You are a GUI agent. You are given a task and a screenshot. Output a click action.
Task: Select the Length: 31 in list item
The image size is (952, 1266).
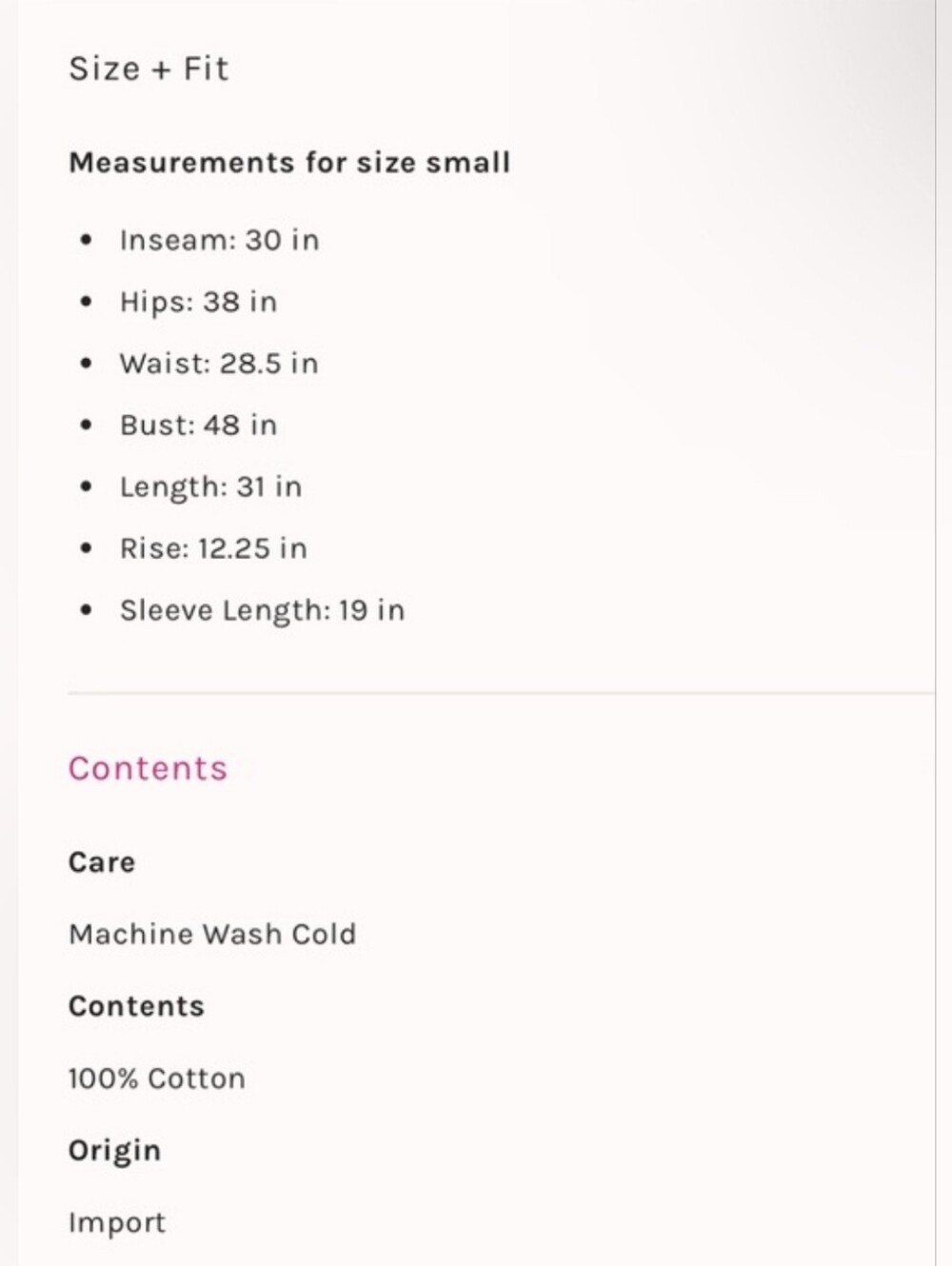(x=210, y=487)
